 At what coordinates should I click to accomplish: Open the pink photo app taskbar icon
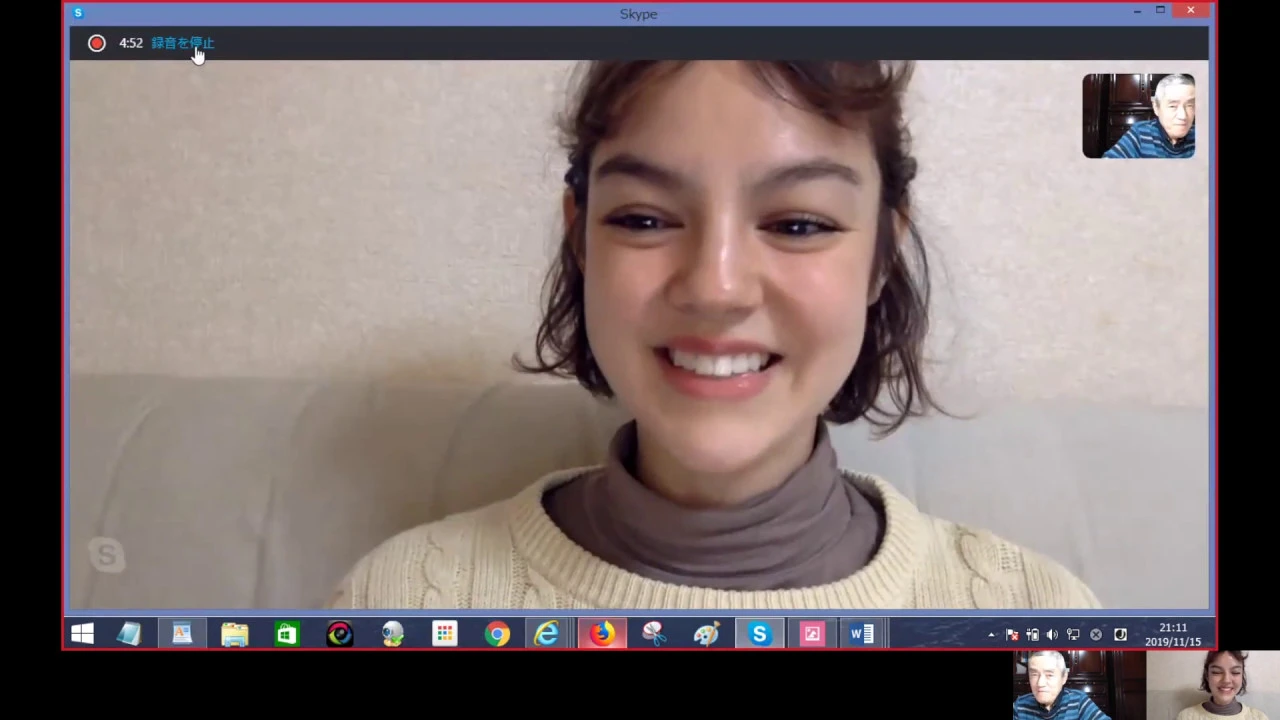[x=812, y=634]
